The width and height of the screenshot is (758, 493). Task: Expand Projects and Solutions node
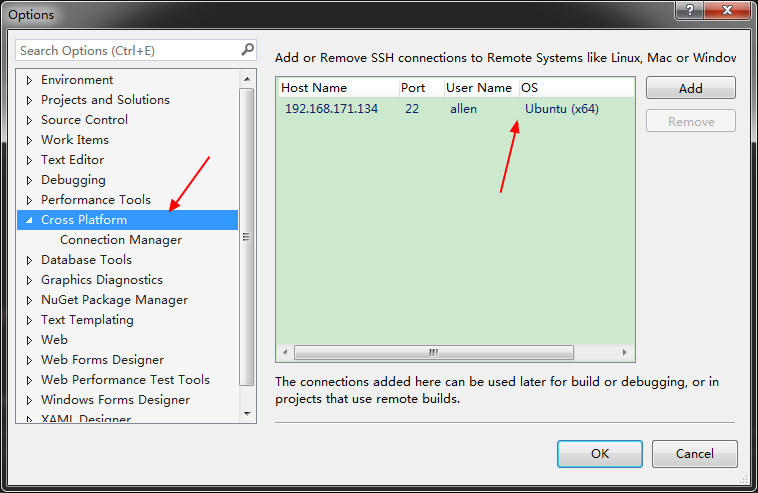click(x=29, y=100)
